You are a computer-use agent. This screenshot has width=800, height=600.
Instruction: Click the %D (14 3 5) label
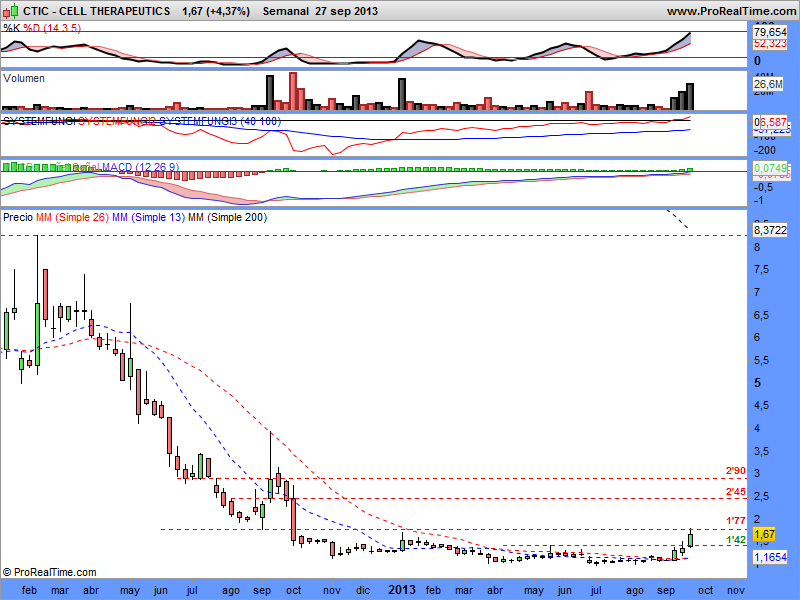(52, 28)
